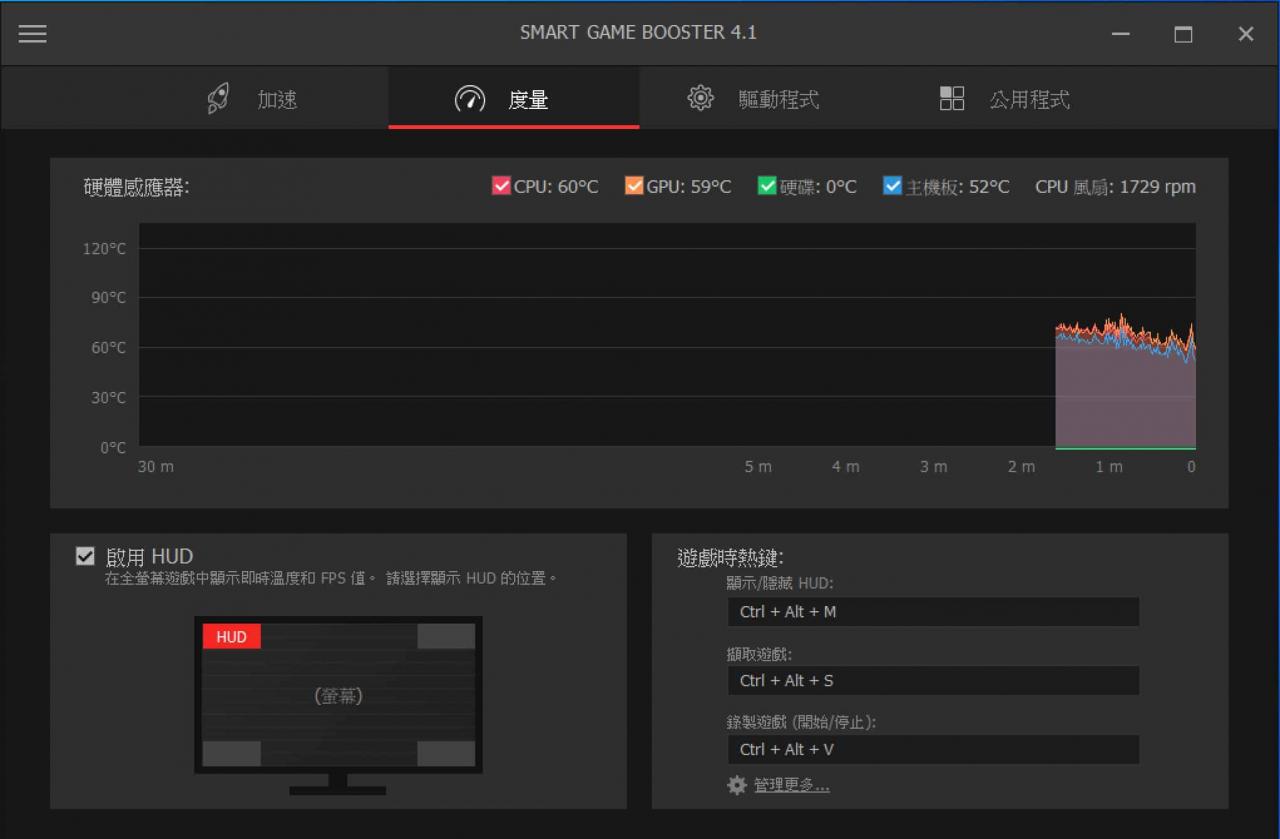1280x839 pixels.
Task: Open the 管理更多... link
Action: (x=792, y=785)
